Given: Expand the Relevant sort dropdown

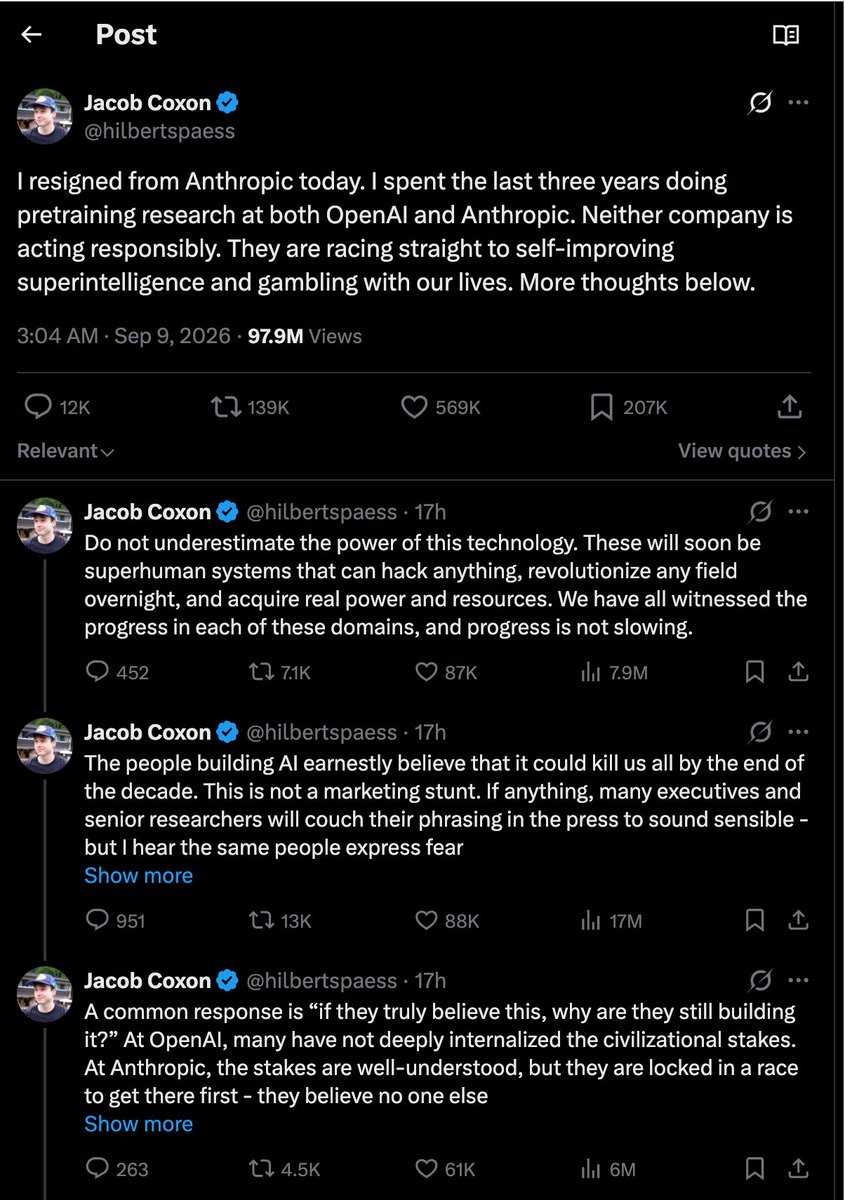Looking at the screenshot, I should click(66, 451).
